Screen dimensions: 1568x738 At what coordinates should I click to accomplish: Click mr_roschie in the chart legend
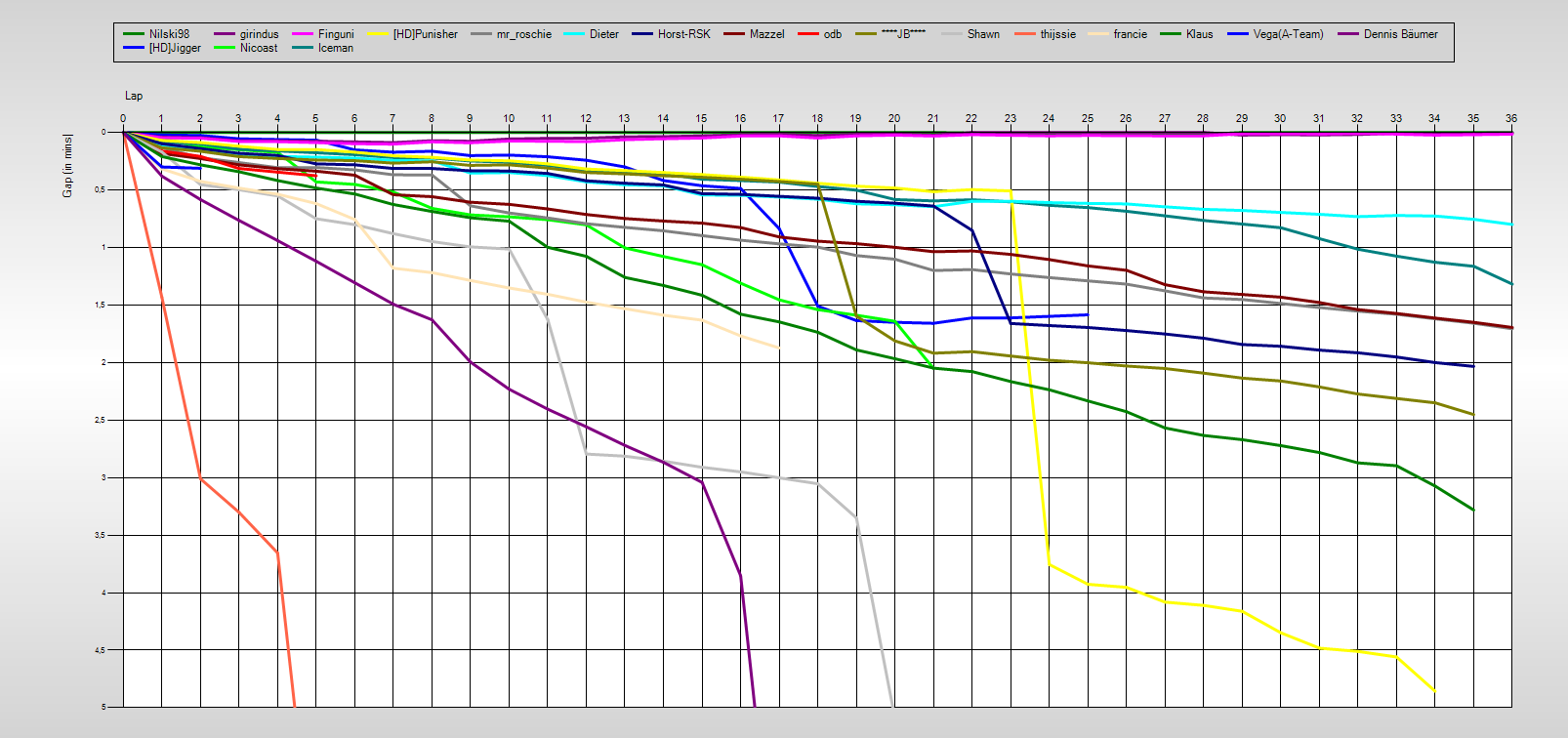click(523, 34)
